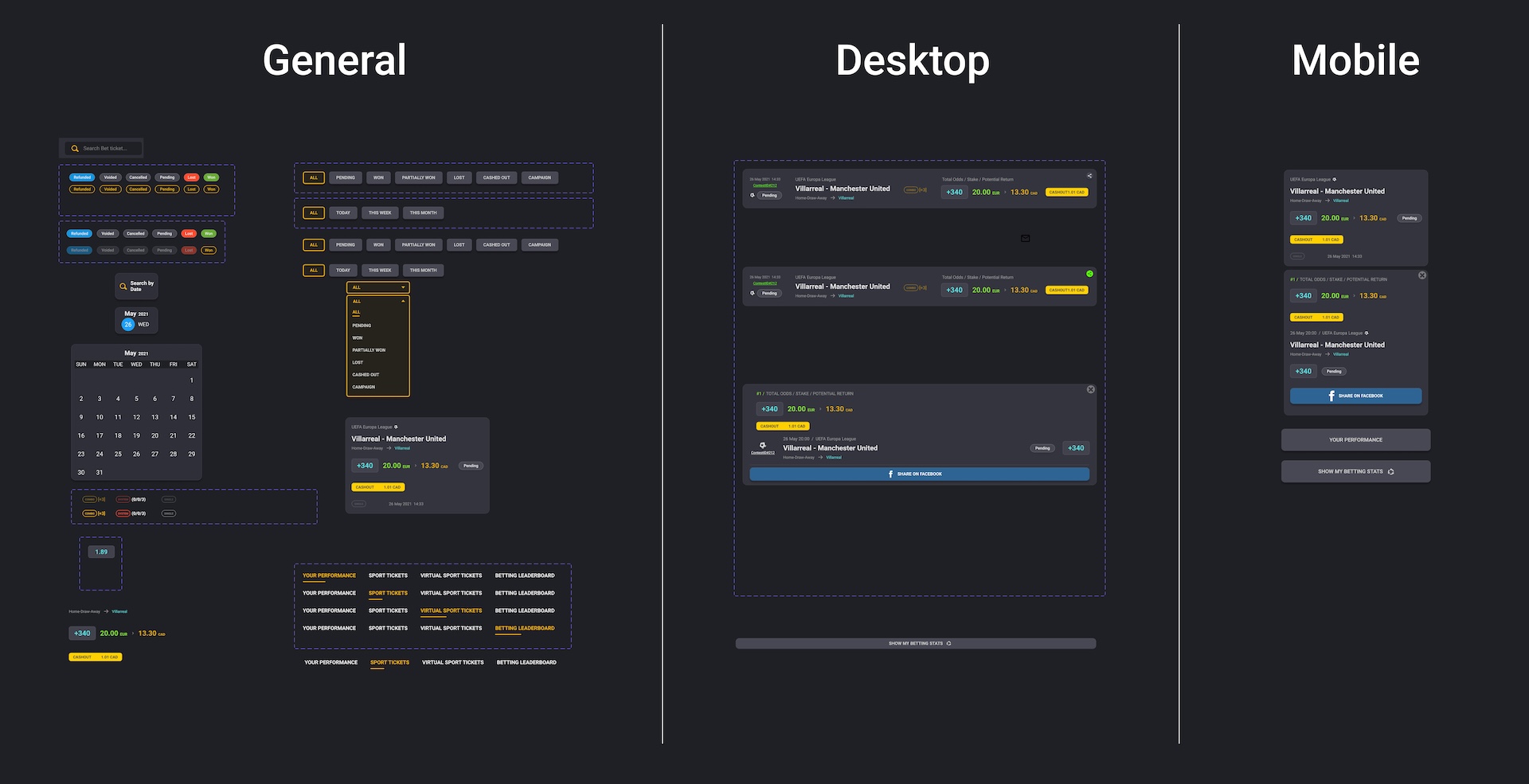
Task: Choose CASHED OUT from the open dropdown list
Action: [x=366, y=375]
